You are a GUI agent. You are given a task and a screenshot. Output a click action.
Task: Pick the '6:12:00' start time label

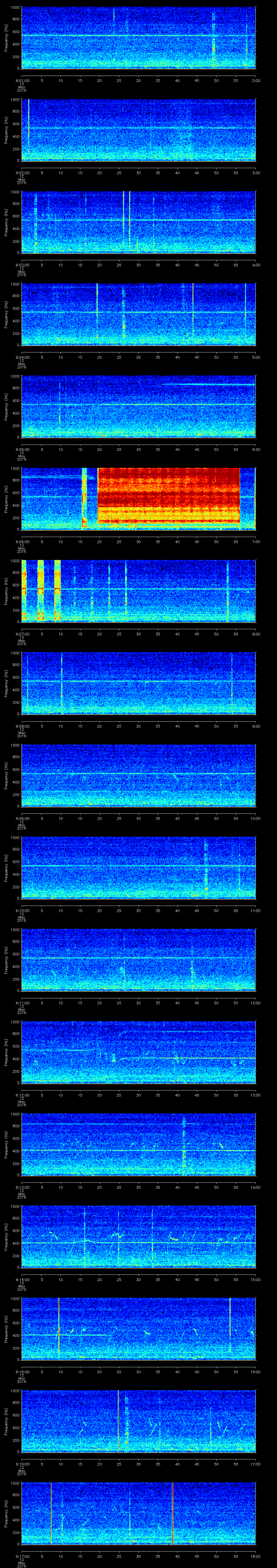22,1095
